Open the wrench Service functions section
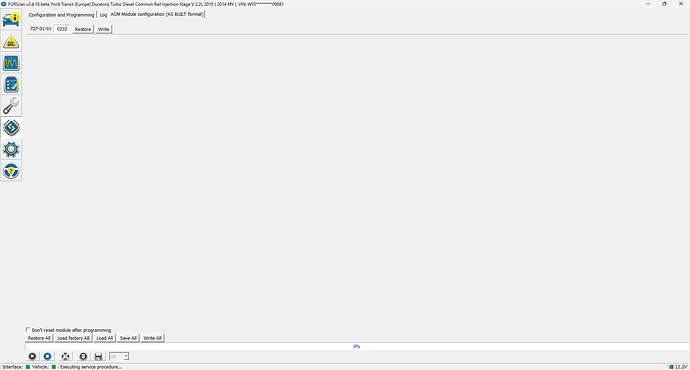The width and height of the screenshot is (690, 370). click(x=11, y=106)
